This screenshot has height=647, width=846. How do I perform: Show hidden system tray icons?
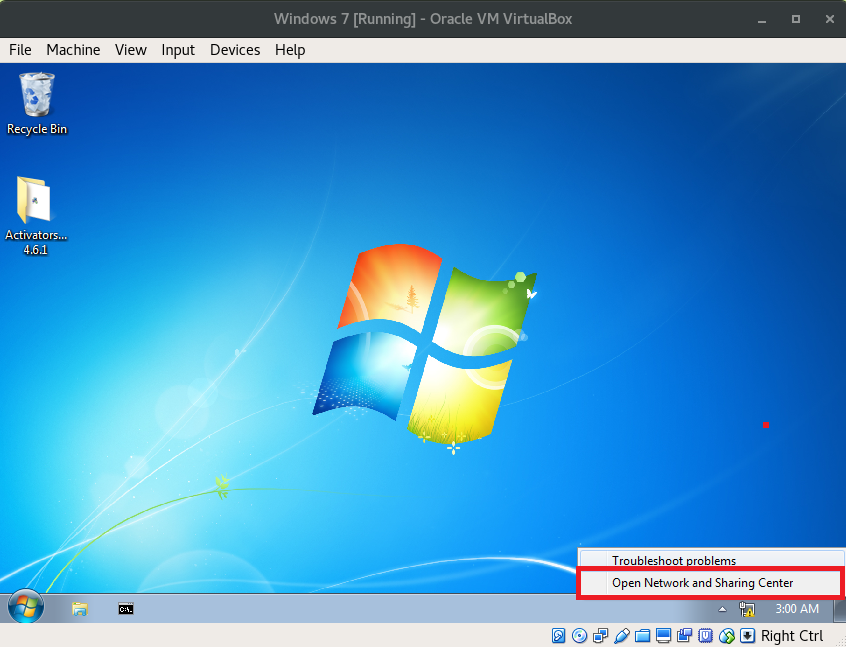722,609
